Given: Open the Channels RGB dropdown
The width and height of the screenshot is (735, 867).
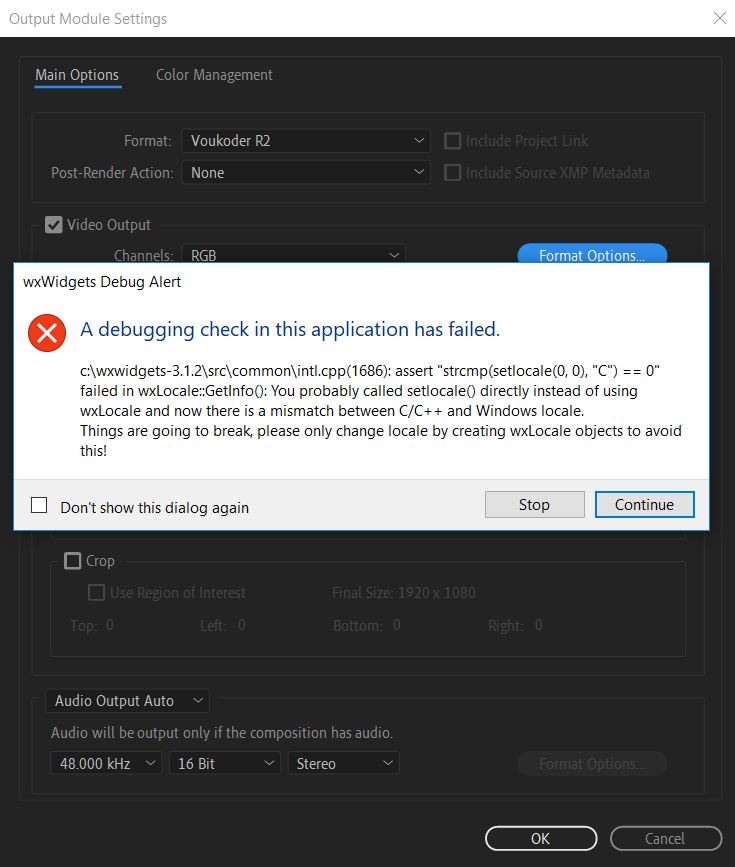Looking at the screenshot, I should (293, 255).
